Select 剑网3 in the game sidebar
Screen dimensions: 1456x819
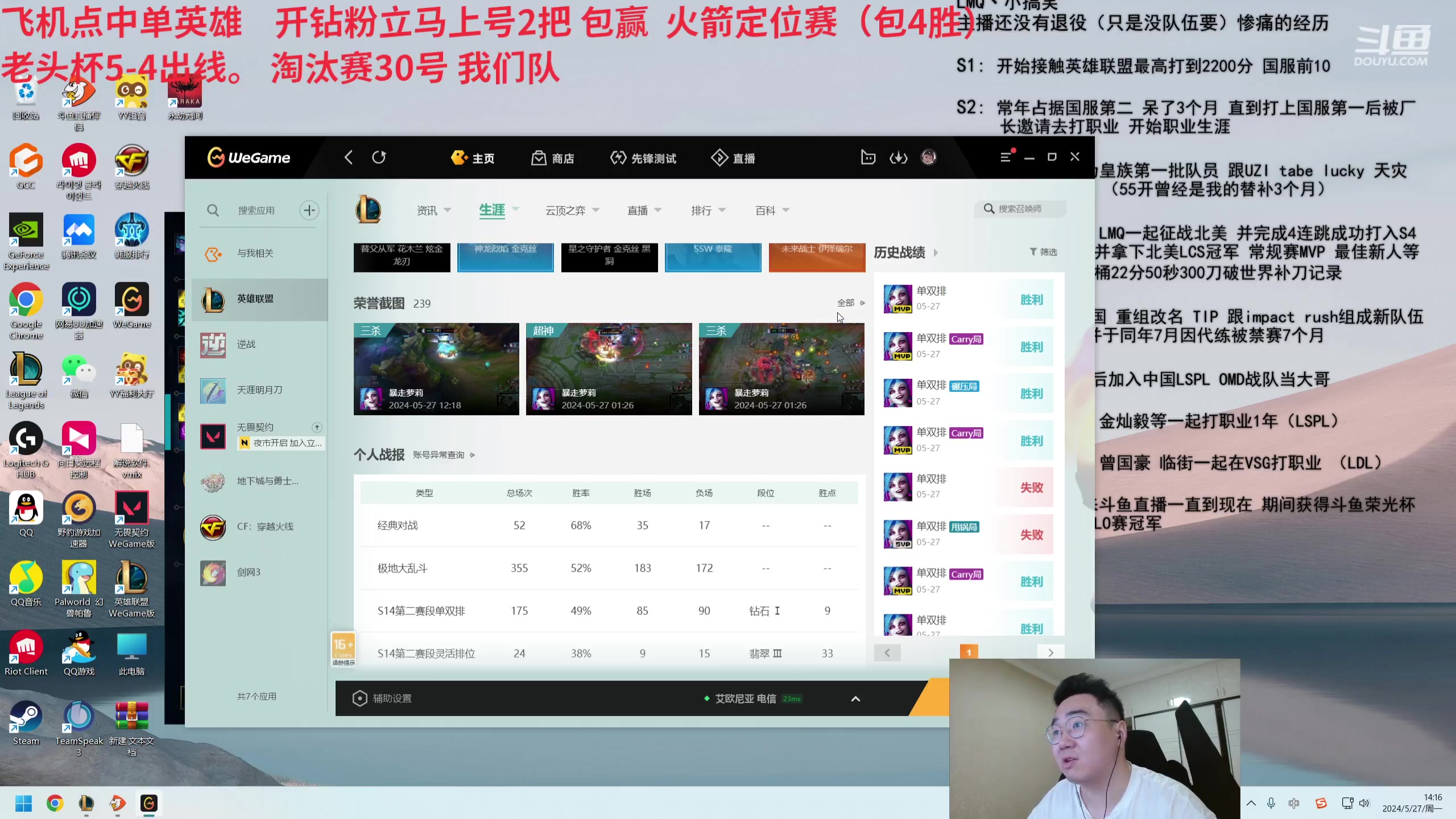[x=260, y=572]
